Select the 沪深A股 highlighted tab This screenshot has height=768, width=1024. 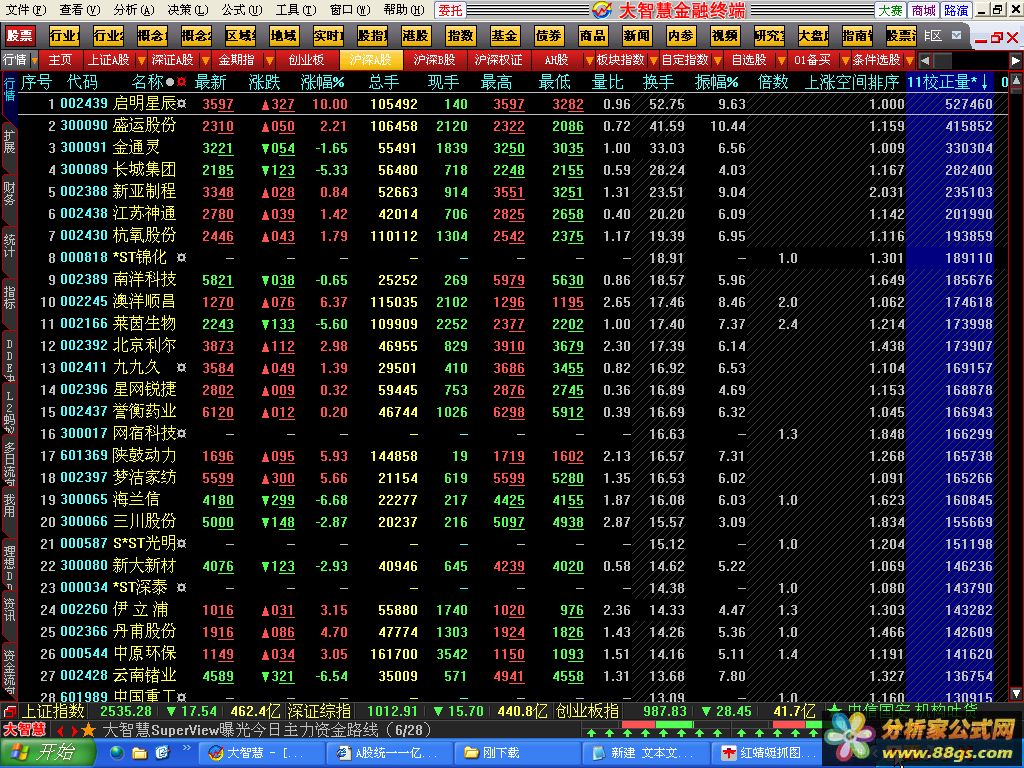[370, 60]
